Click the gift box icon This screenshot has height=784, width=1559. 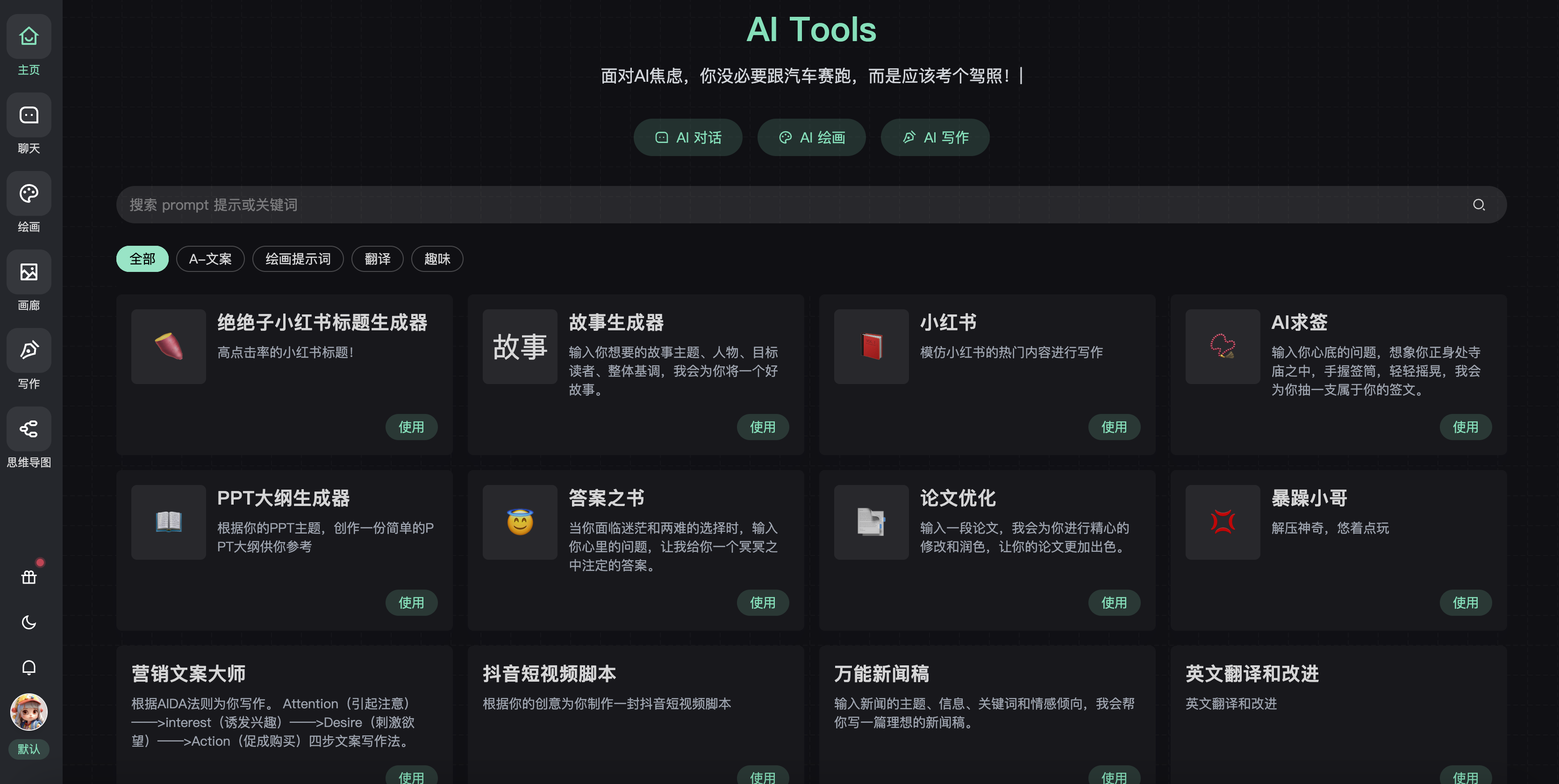pyautogui.click(x=29, y=577)
